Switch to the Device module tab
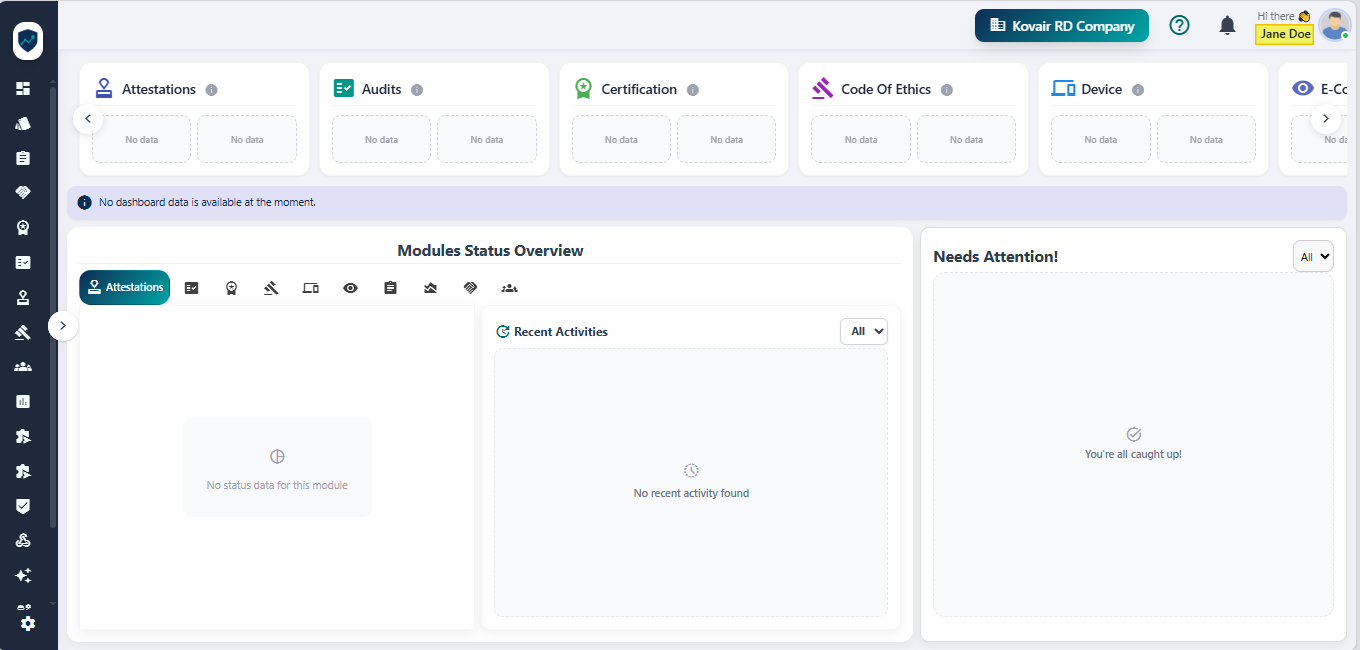The height and width of the screenshot is (650, 1360). [310, 287]
